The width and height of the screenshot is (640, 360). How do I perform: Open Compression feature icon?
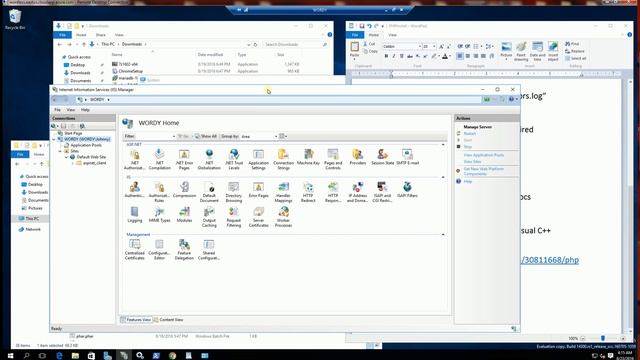184,189
